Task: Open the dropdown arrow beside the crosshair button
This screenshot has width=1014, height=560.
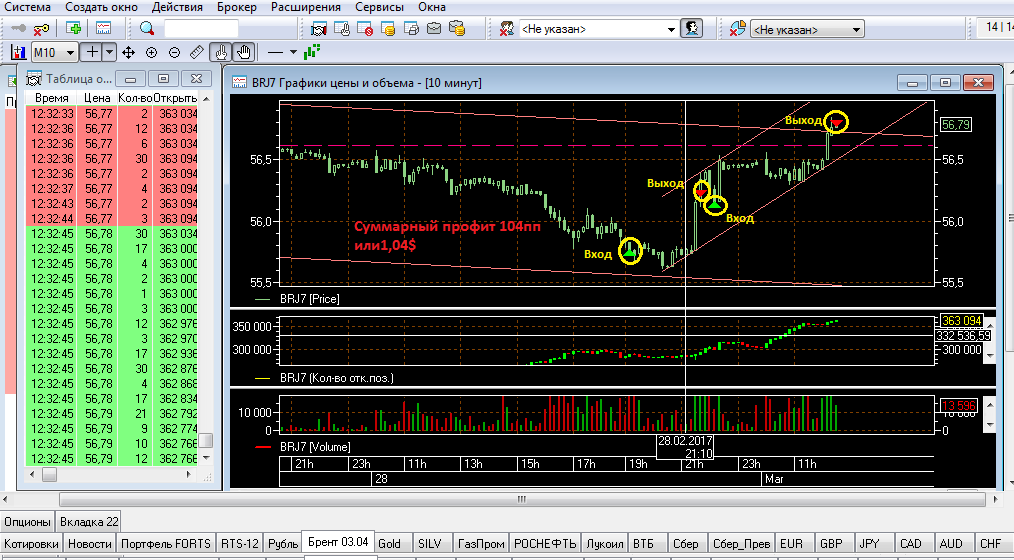Action: pos(109,52)
